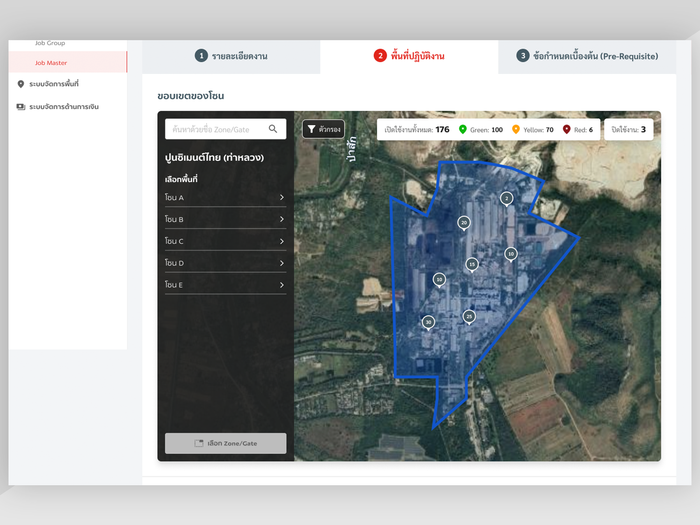Viewport: 700px width, 525px height.
Task: Expand โซน A chevron
Action: 282,197
